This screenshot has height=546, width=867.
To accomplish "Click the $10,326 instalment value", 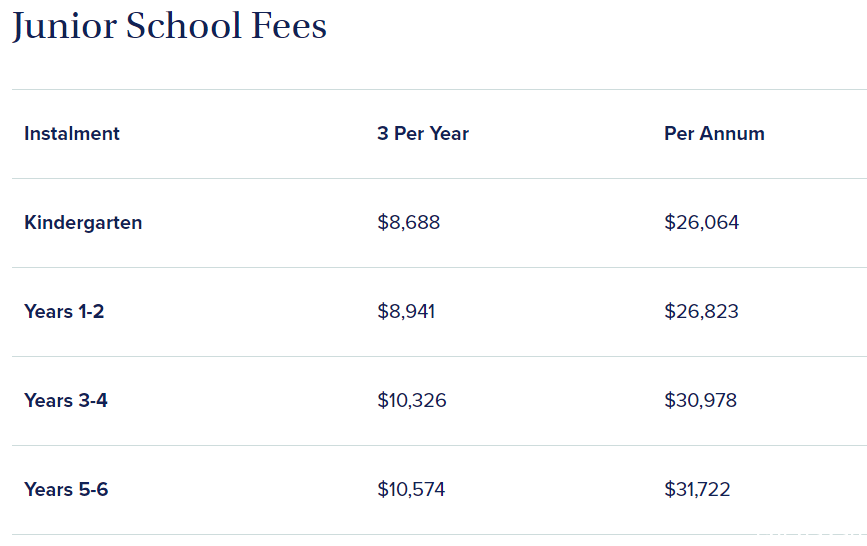I will (411, 401).
